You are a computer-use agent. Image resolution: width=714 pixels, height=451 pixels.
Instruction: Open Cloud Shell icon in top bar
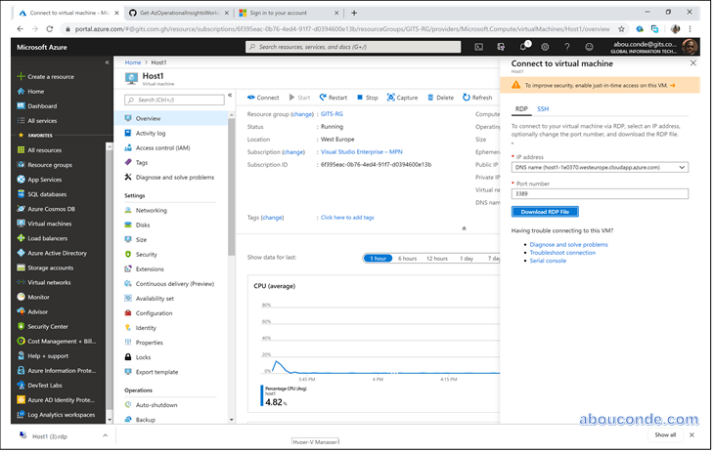point(480,47)
